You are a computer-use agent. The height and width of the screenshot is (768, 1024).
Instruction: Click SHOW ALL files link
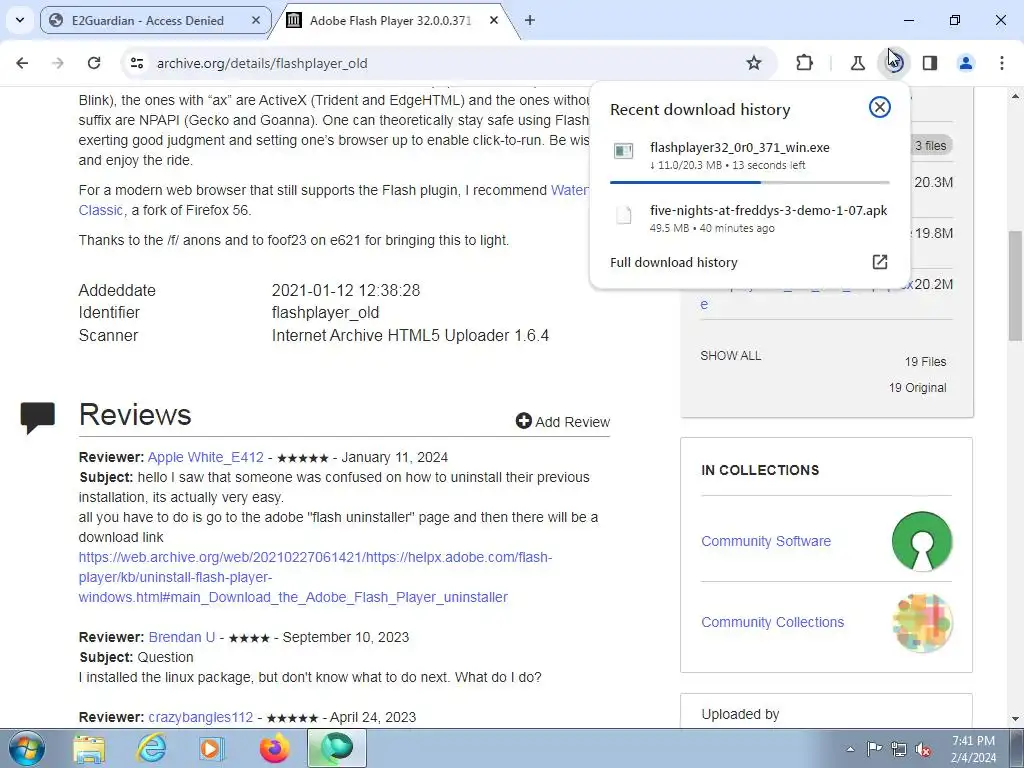point(731,356)
